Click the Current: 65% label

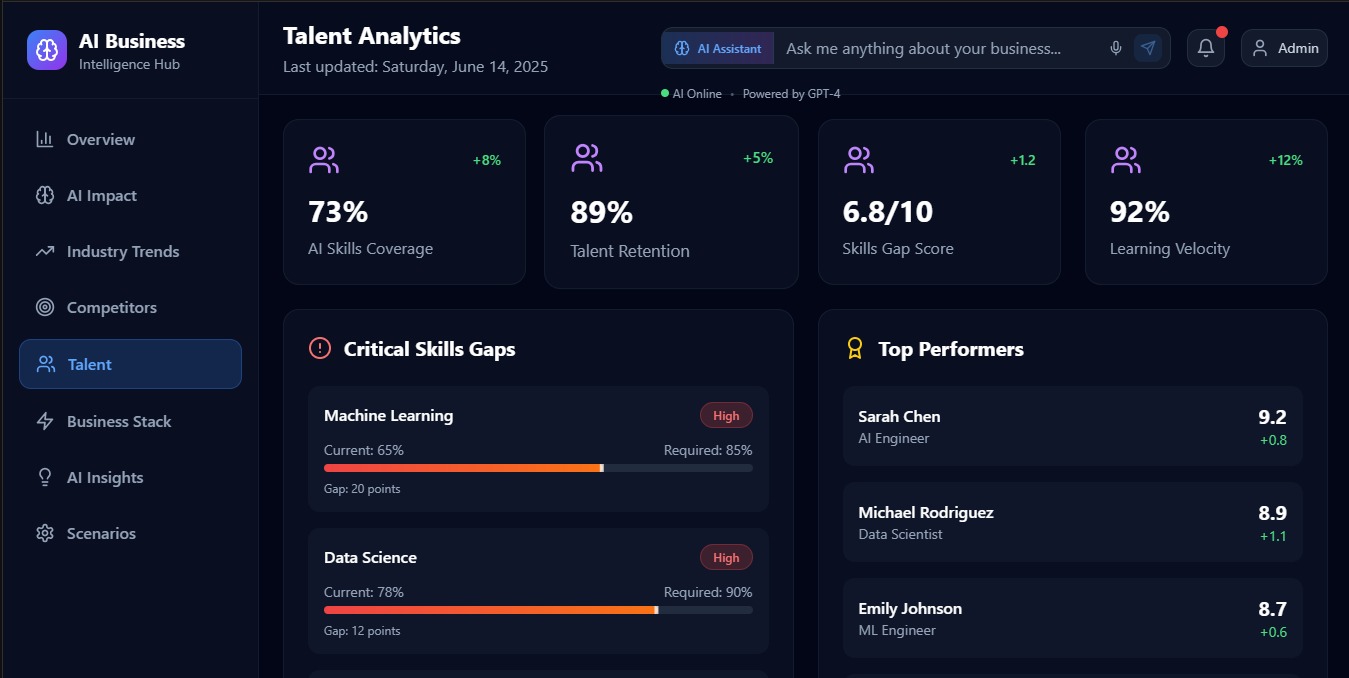pyautogui.click(x=364, y=450)
